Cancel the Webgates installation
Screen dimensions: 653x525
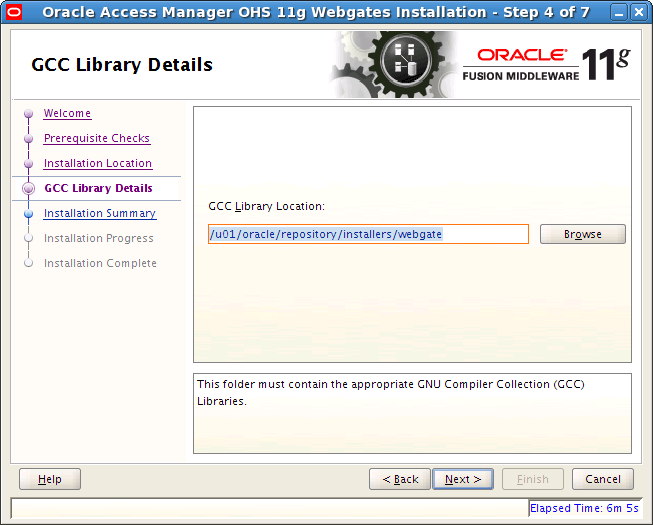603,479
